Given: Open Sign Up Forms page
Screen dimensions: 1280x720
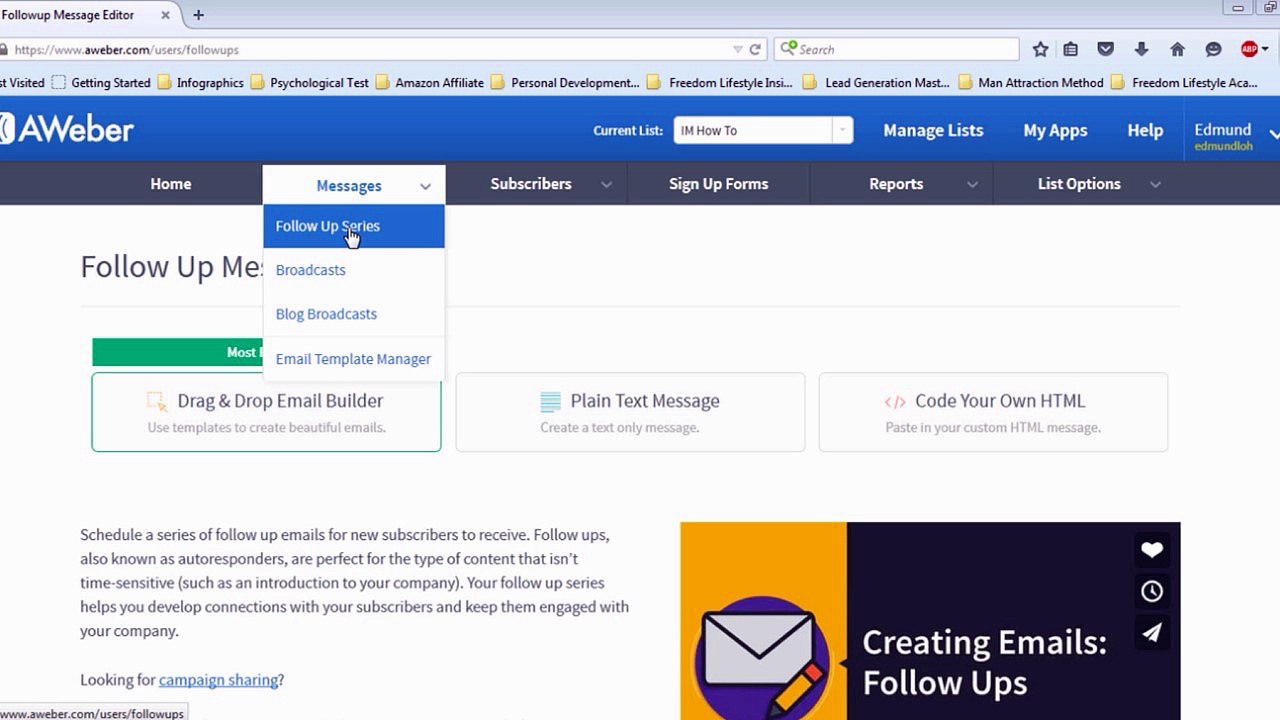Looking at the screenshot, I should point(719,184).
